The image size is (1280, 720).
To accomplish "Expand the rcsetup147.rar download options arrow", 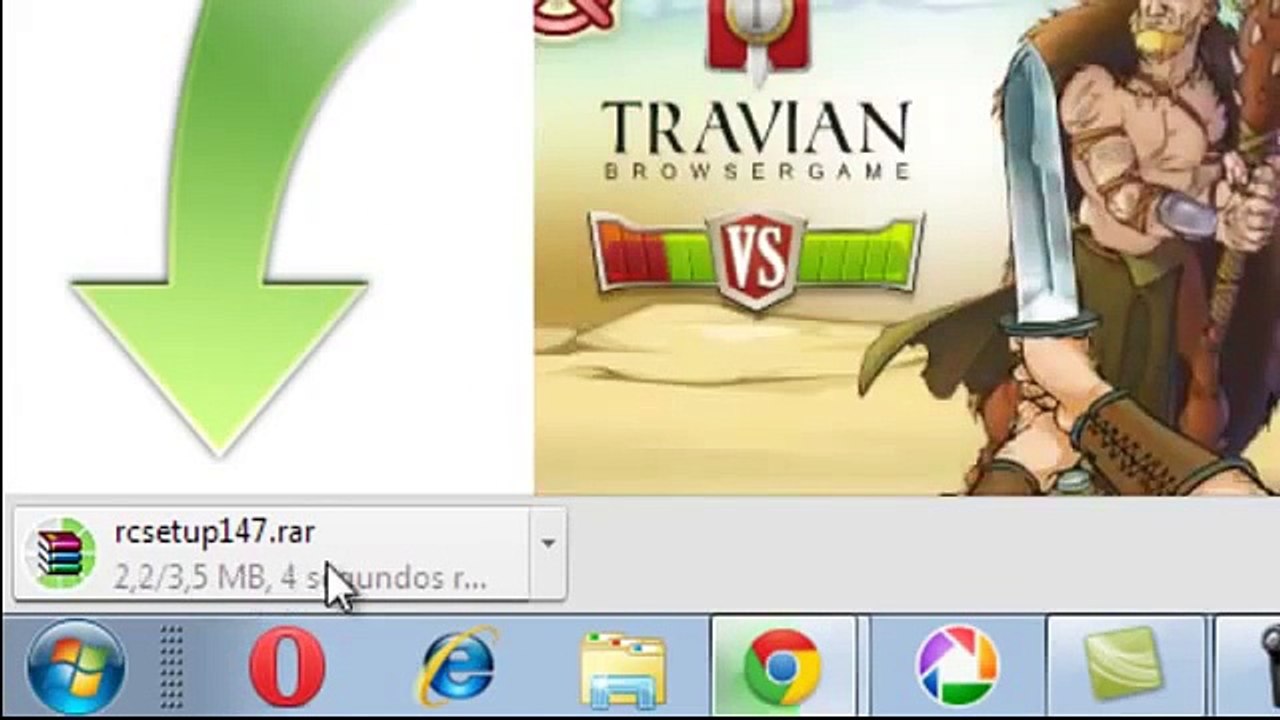I will (x=547, y=543).
